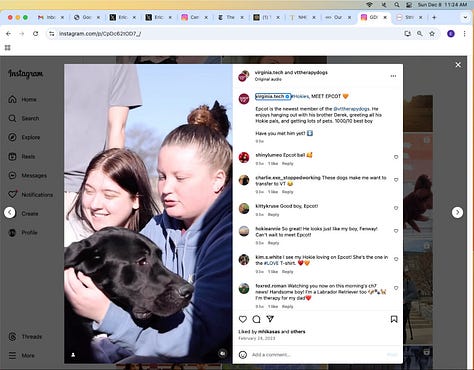Open Spotlight search in menu bar
Screen dimensions: 474x370
(397, 5)
